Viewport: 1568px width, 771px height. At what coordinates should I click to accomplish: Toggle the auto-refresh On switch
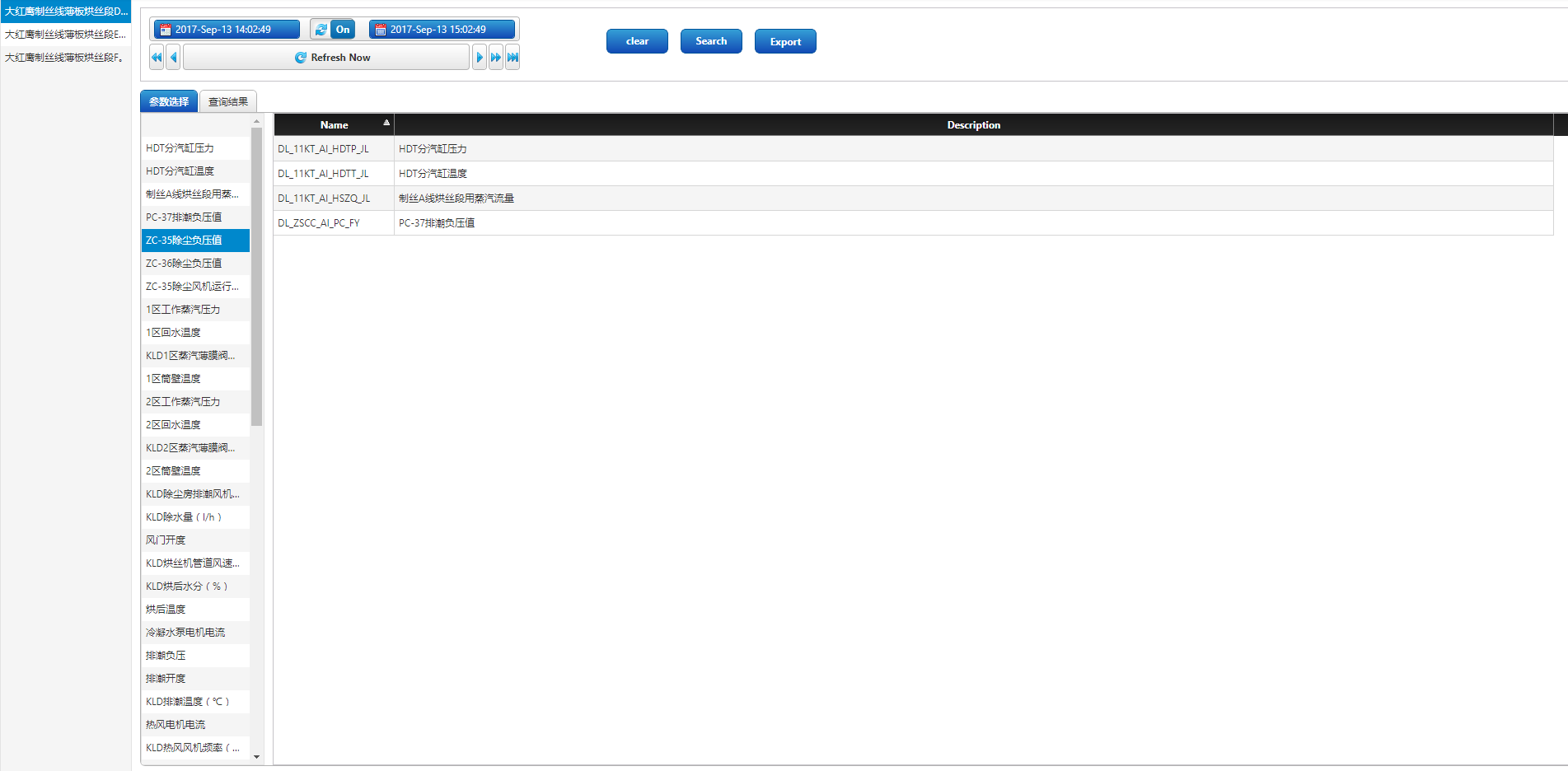coord(333,30)
